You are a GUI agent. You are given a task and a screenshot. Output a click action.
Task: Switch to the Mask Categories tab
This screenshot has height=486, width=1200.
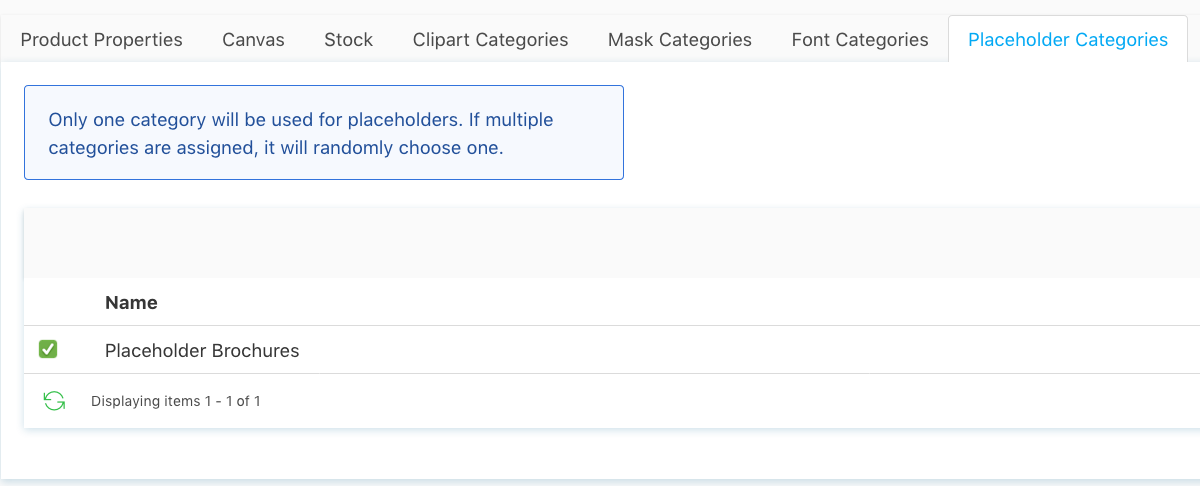tap(680, 40)
